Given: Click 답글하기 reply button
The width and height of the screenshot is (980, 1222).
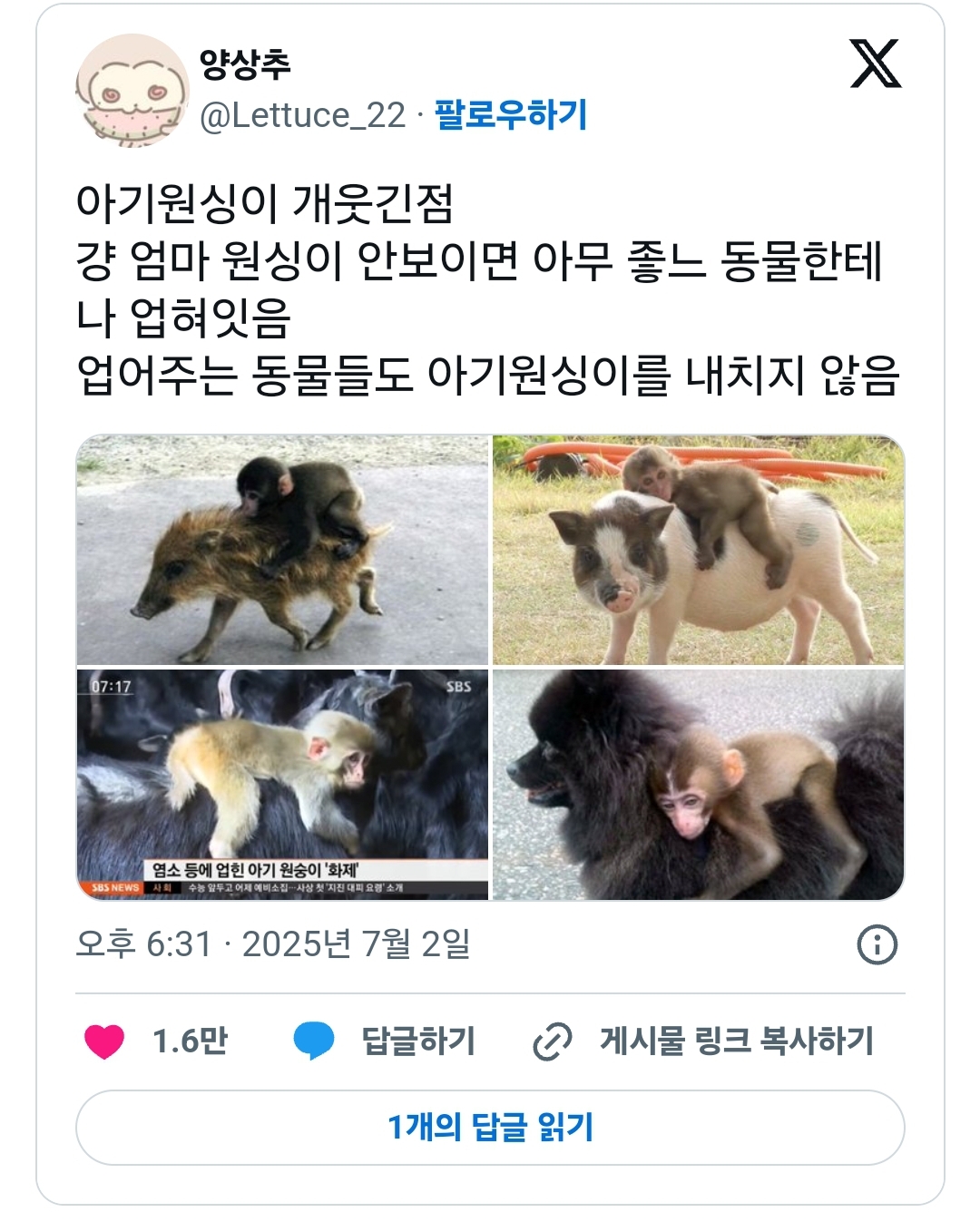Looking at the screenshot, I should tap(417, 1041).
